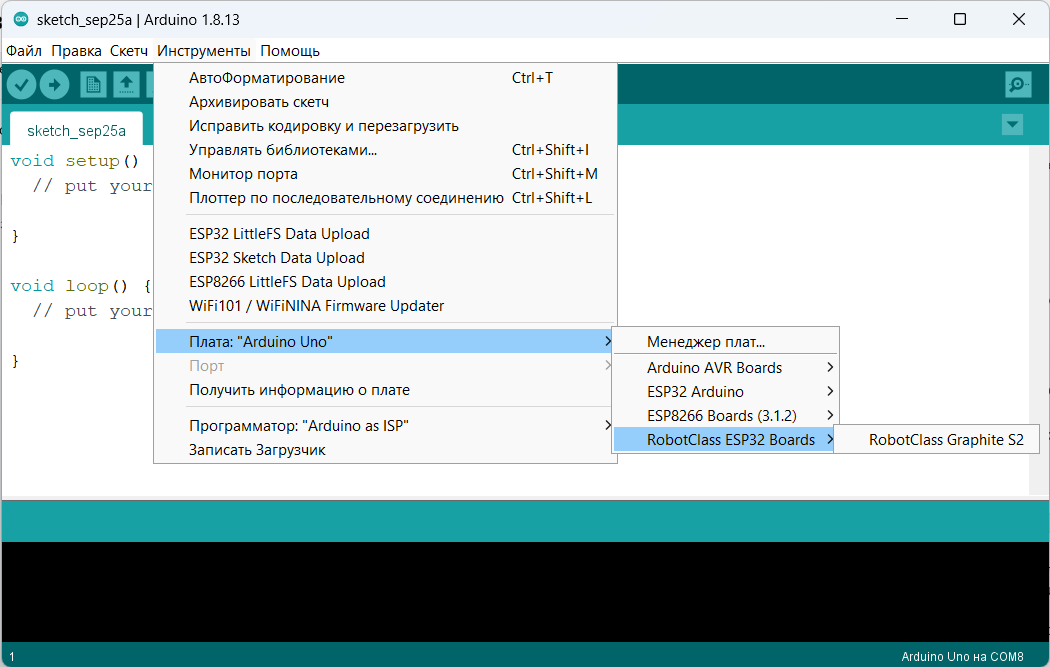
Task: Open Управлять библиотеками… item
Action: point(384,150)
